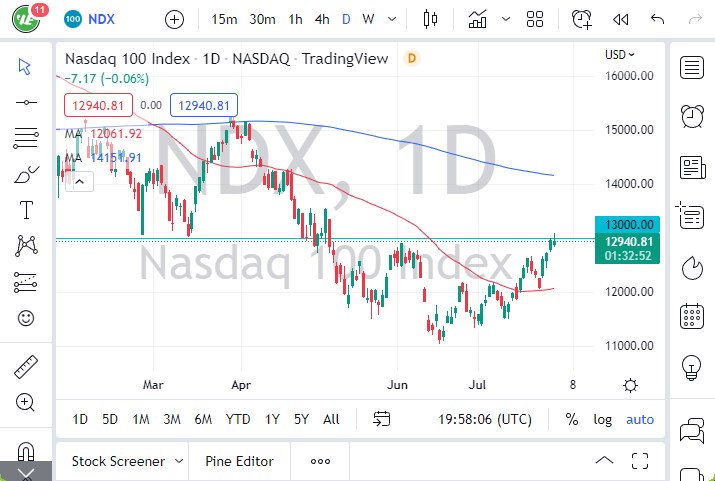The image size is (715, 481).
Task: Toggle percent scale
Action: (571, 419)
